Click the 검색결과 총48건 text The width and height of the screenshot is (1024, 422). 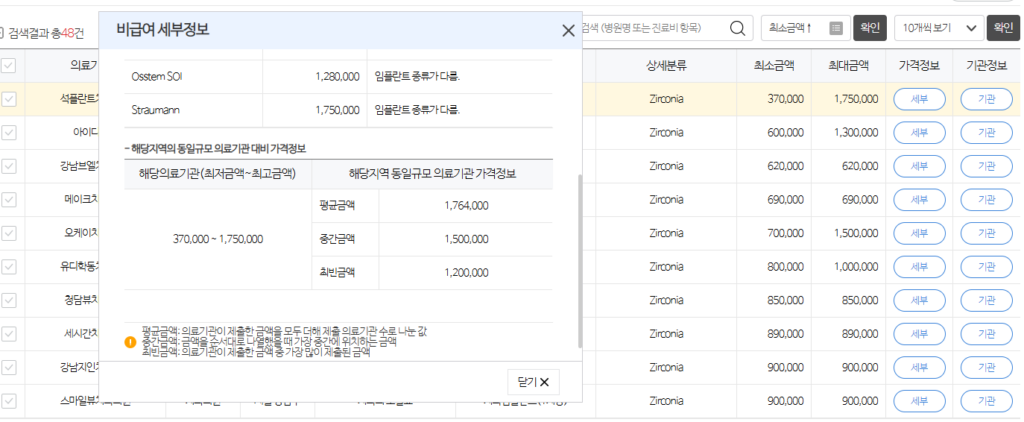[x=46, y=31]
